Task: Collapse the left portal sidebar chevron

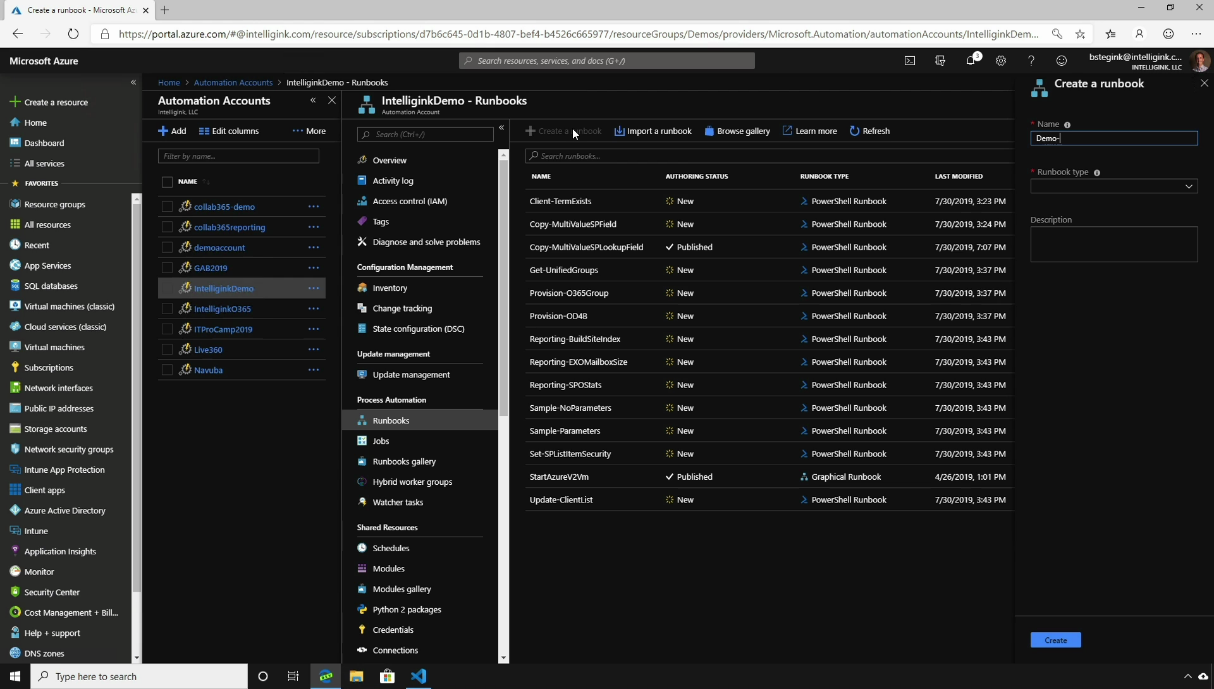Action: pos(133,82)
